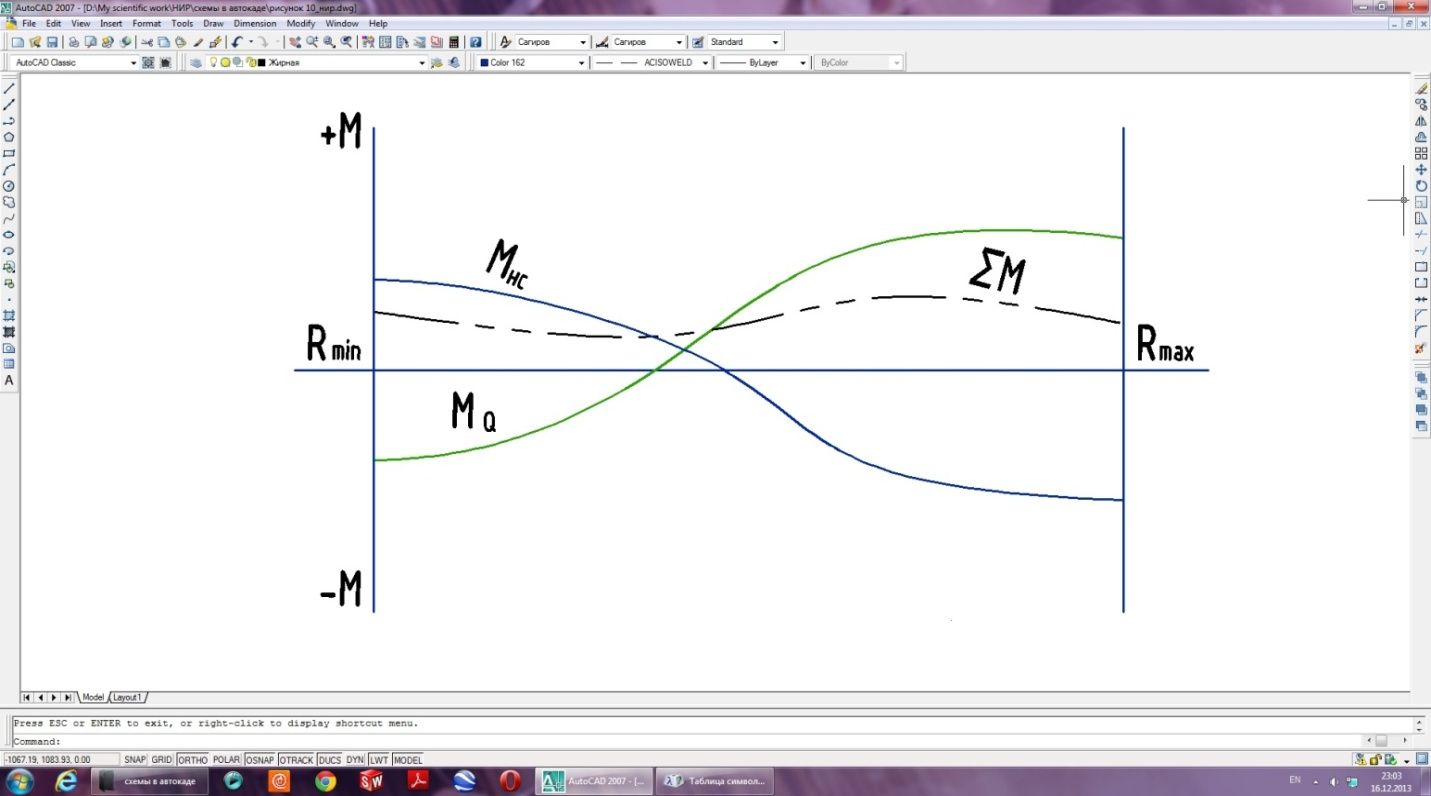Select the Polygon drawing tool
1431x796 pixels.
coord(9,137)
